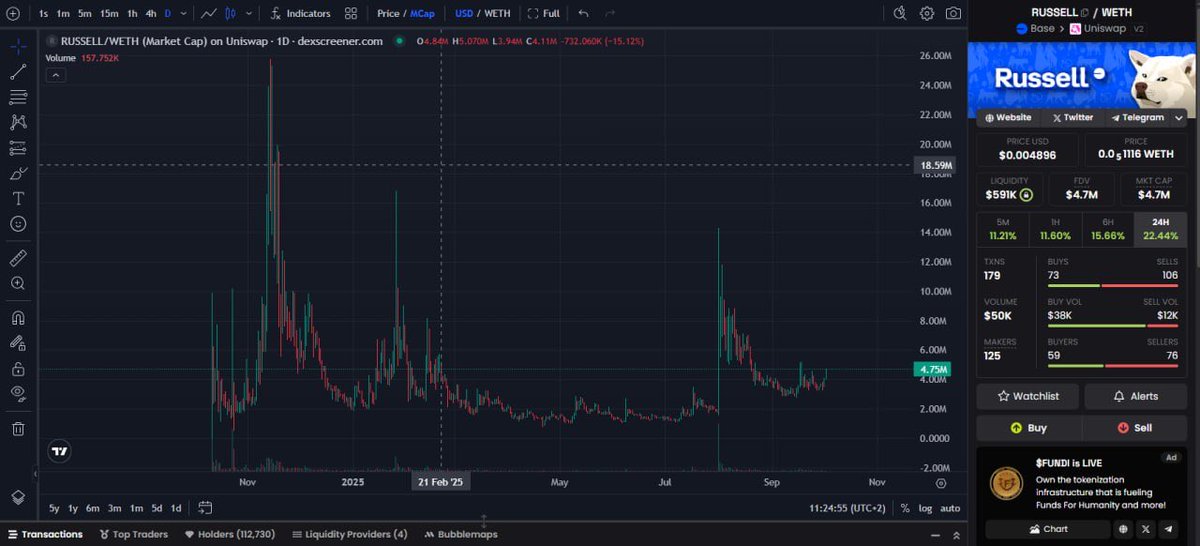Open the quick search icon

(900, 13)
